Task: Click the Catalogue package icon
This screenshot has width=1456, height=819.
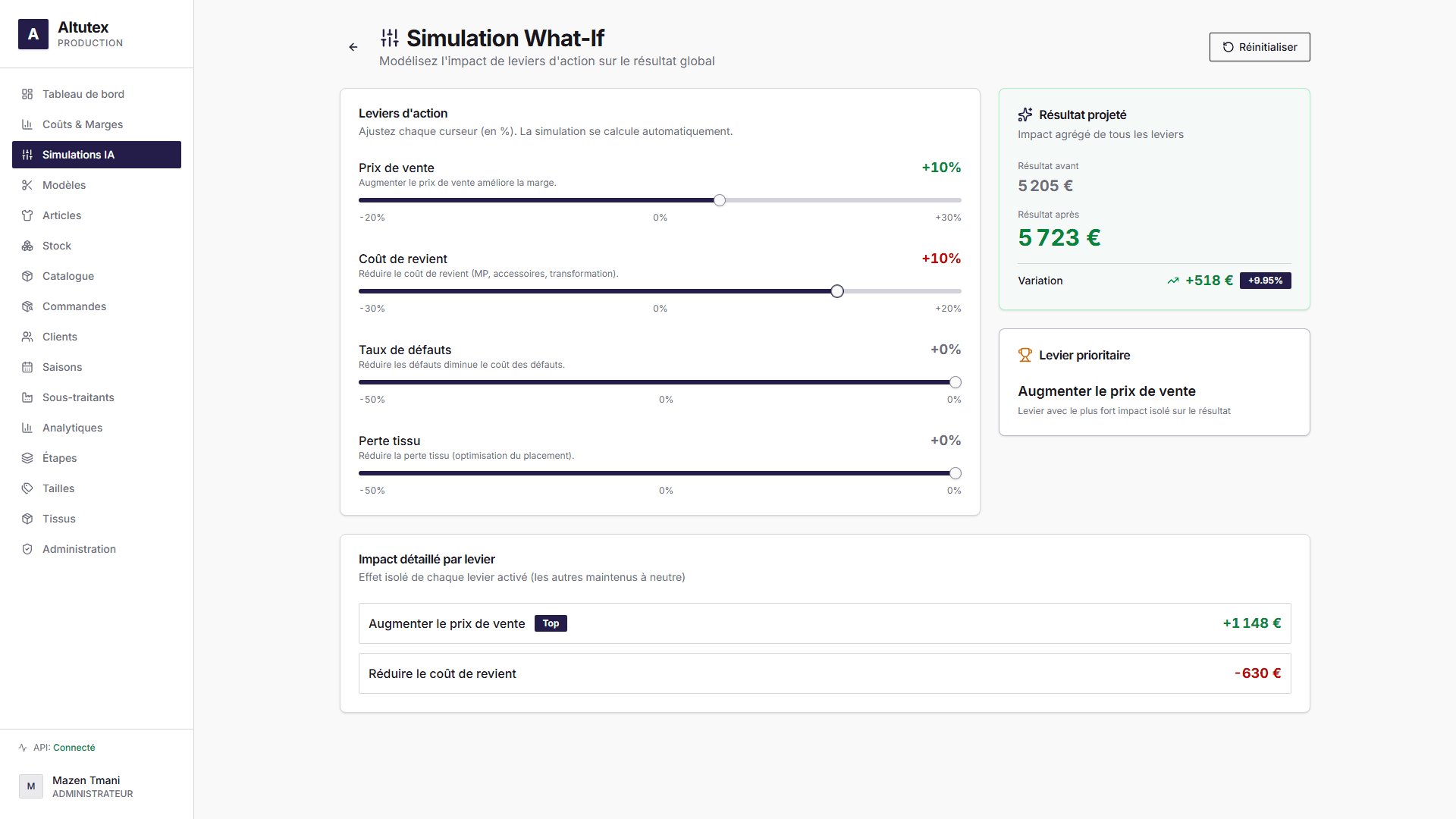Action: [27, 276]
